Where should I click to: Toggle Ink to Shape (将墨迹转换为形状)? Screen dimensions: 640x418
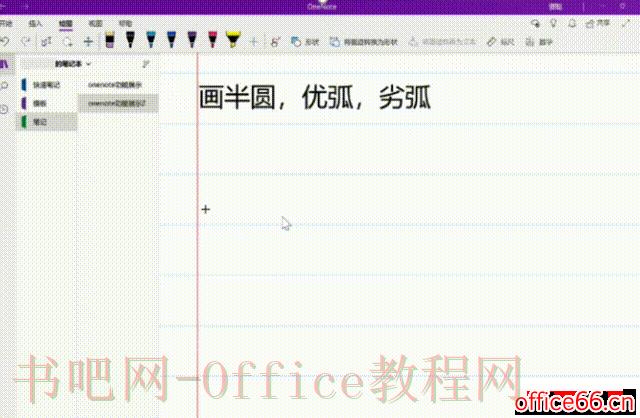(x=363, y=42)
